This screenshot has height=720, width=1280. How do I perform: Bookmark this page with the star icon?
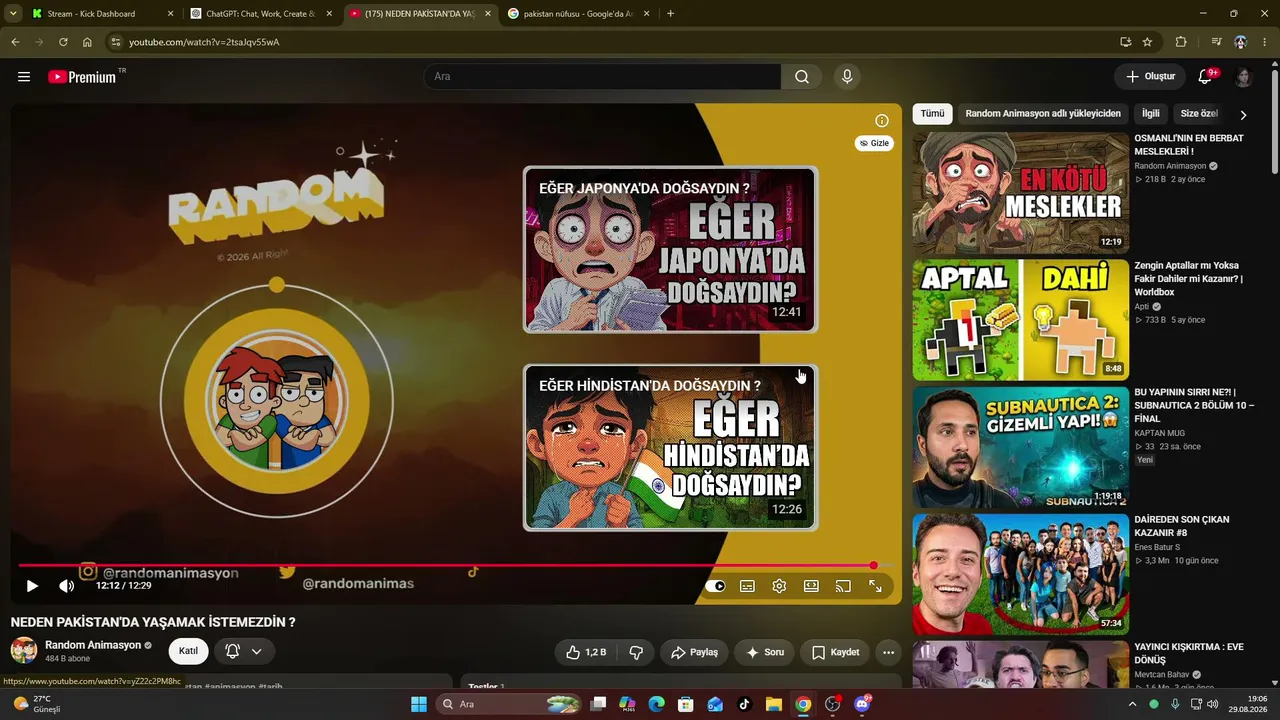(x=1147, y=42)
